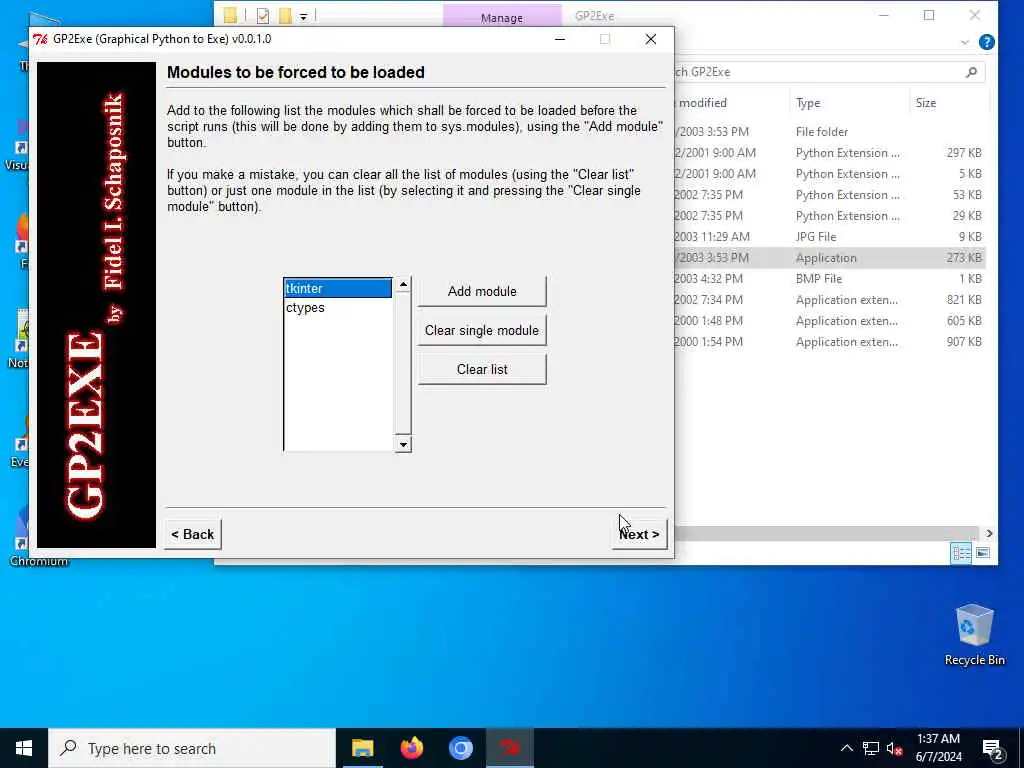Click Explorer quick access properties icon
The width and height of the screenshot is (1024, 768).
coord(263,16)
